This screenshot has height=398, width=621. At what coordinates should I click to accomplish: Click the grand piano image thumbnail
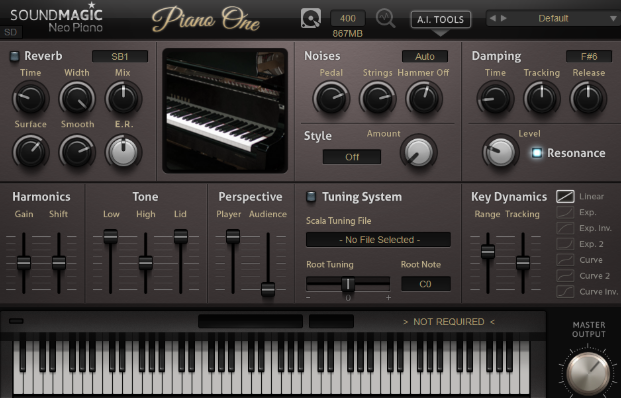[225, 110]
